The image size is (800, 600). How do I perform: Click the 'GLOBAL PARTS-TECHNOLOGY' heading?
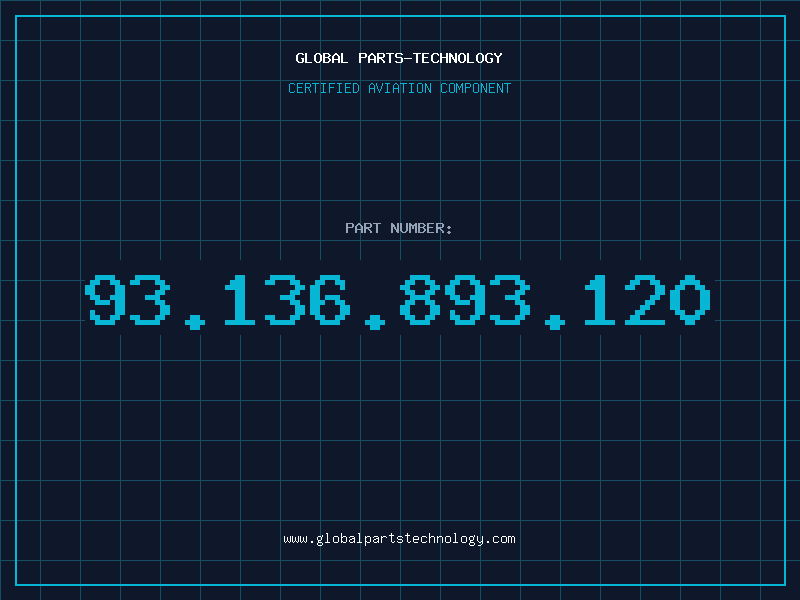click(x=399, y=58)
